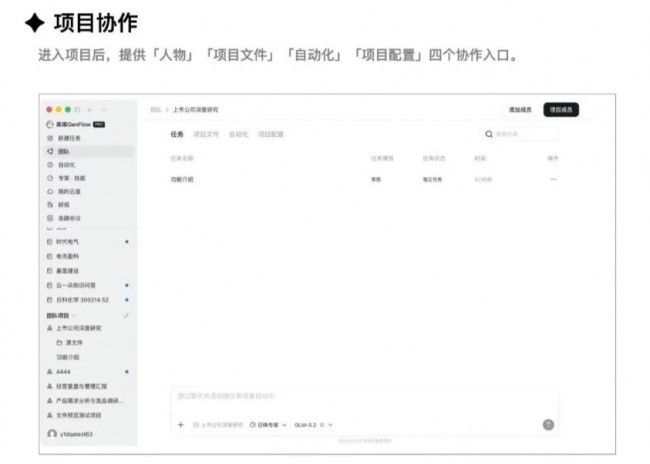Click the plus attach icon in chat box

pos(181,425)
